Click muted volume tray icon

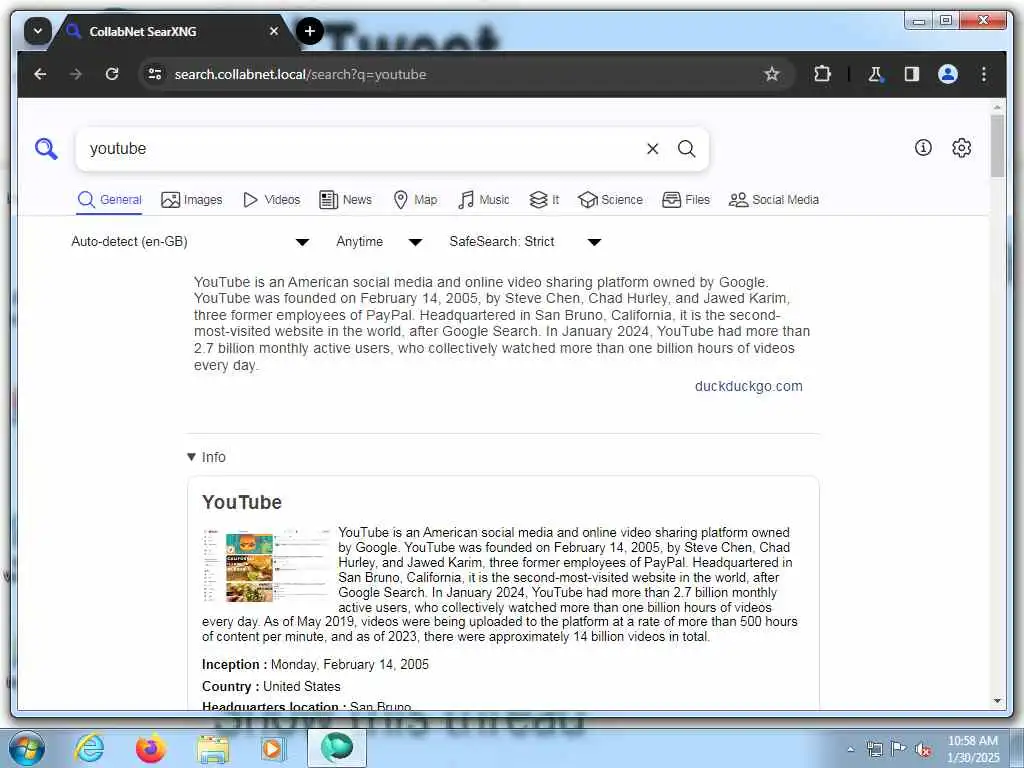[923, 749]
